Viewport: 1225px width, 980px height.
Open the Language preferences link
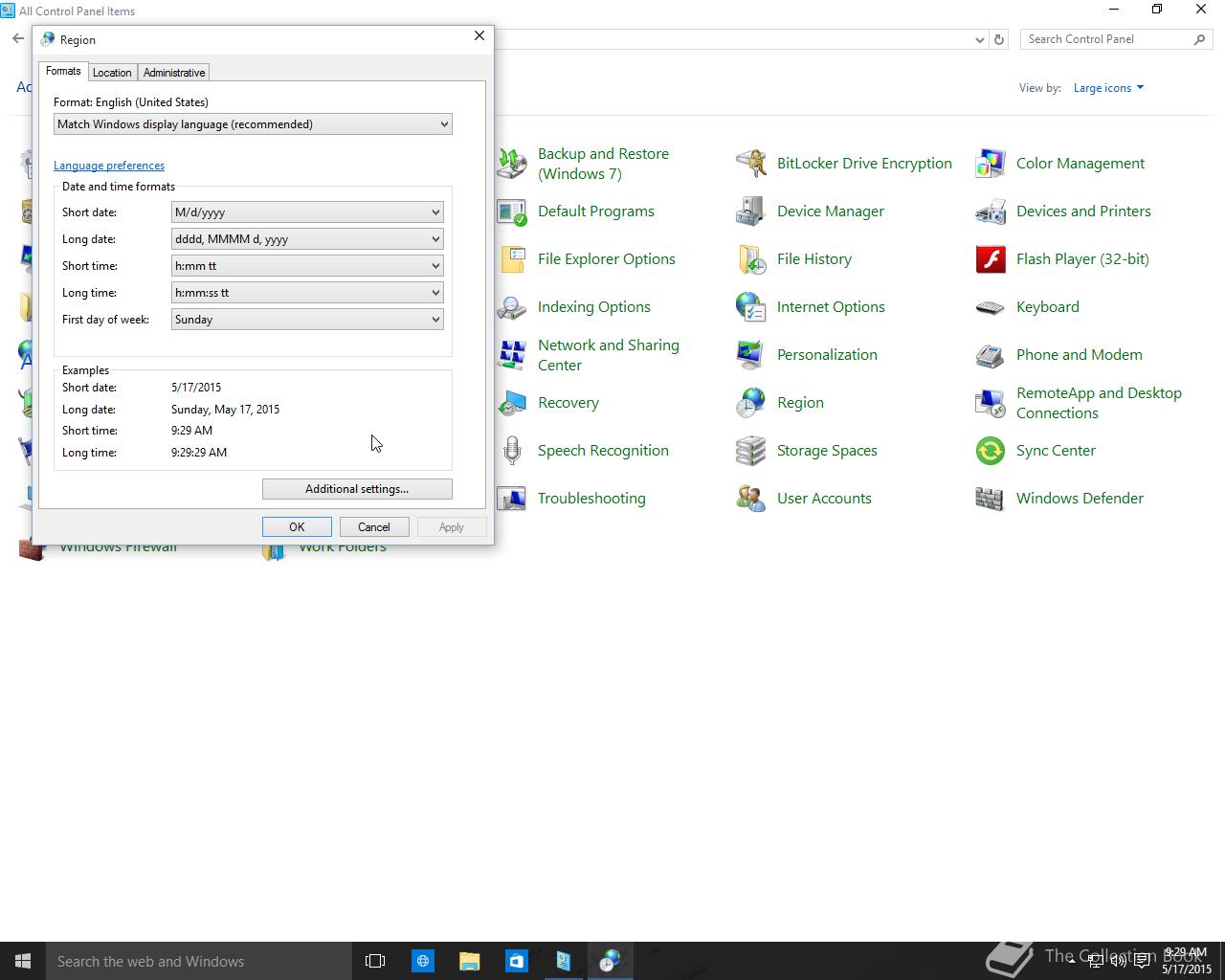pyautogui.click(x=109, y=166)
